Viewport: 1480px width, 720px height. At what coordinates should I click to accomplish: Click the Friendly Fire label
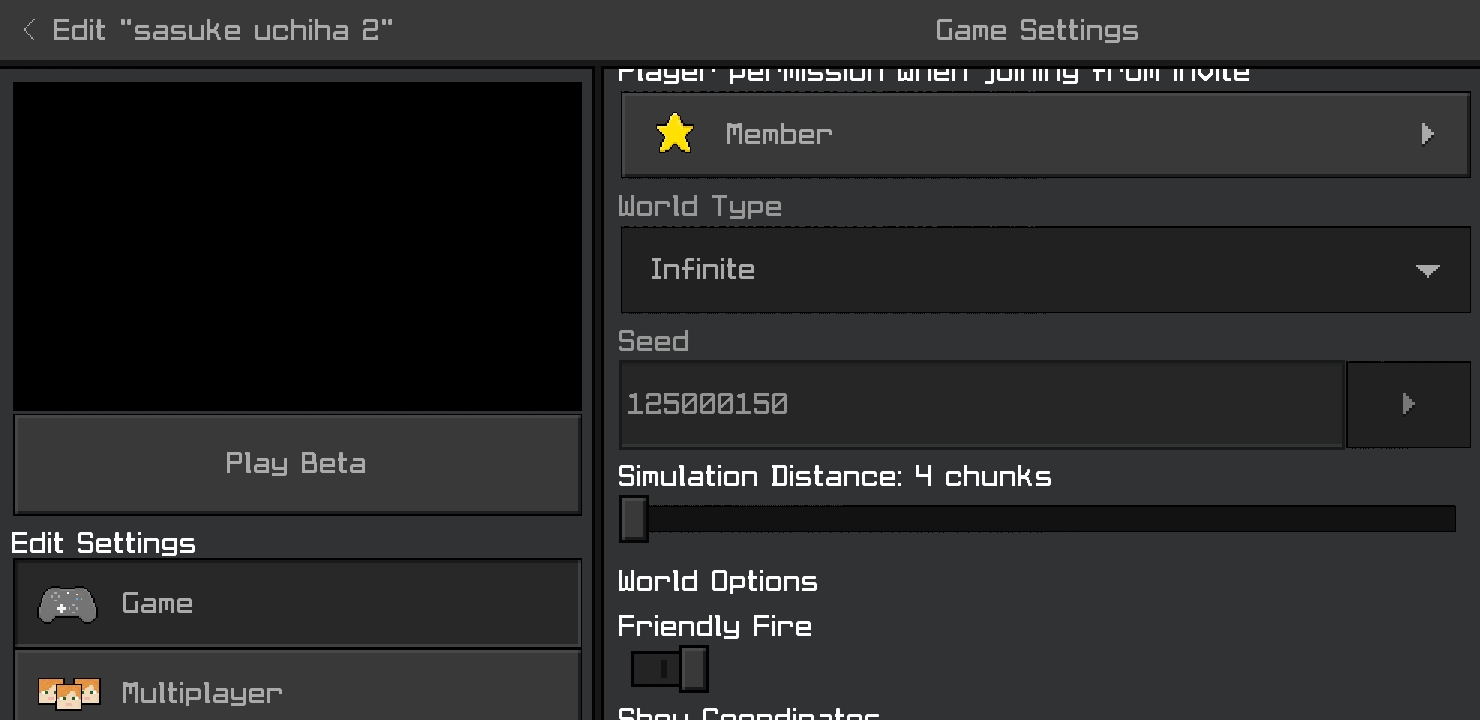715,627
